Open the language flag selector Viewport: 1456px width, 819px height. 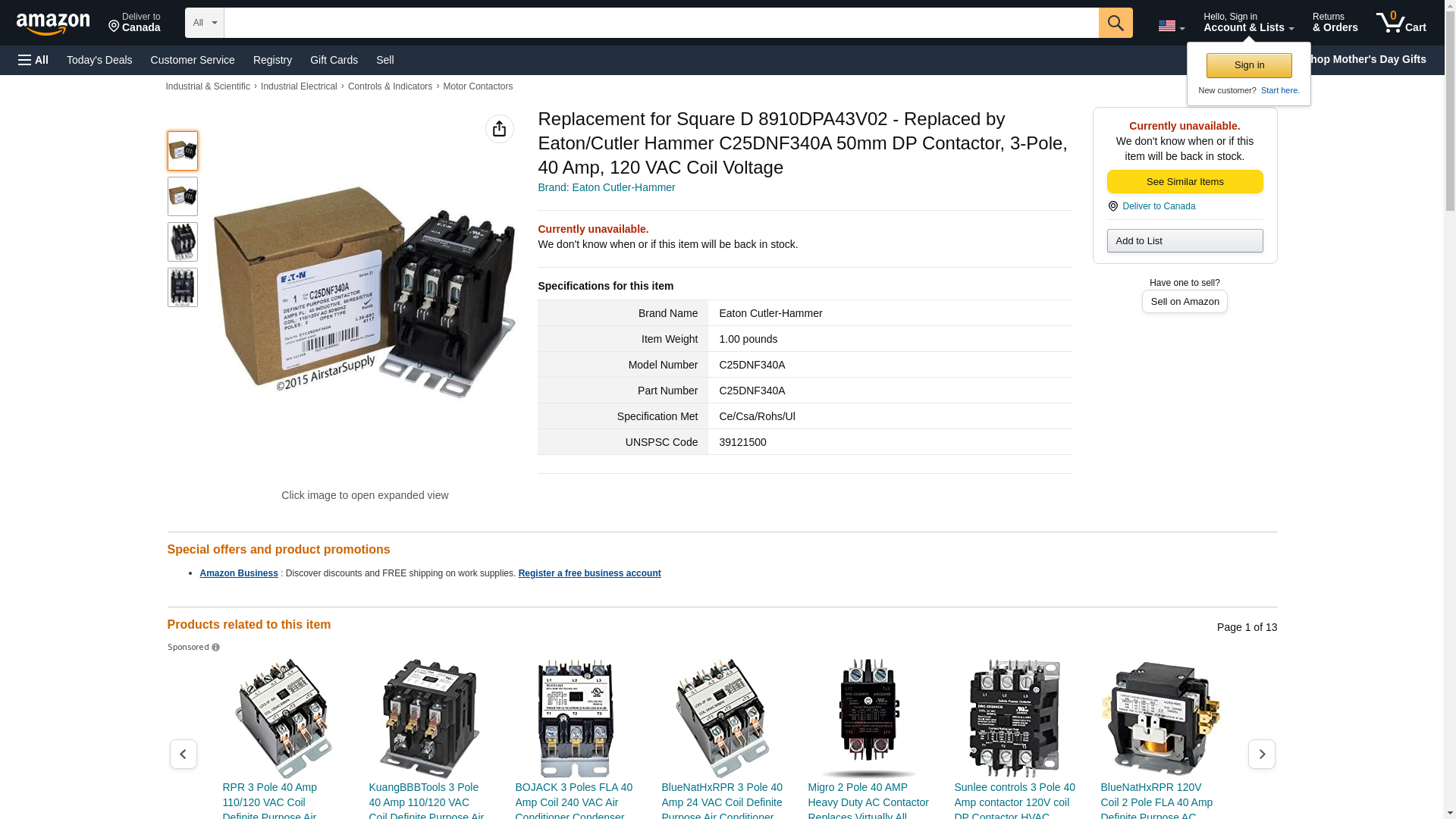(1171, 26)
